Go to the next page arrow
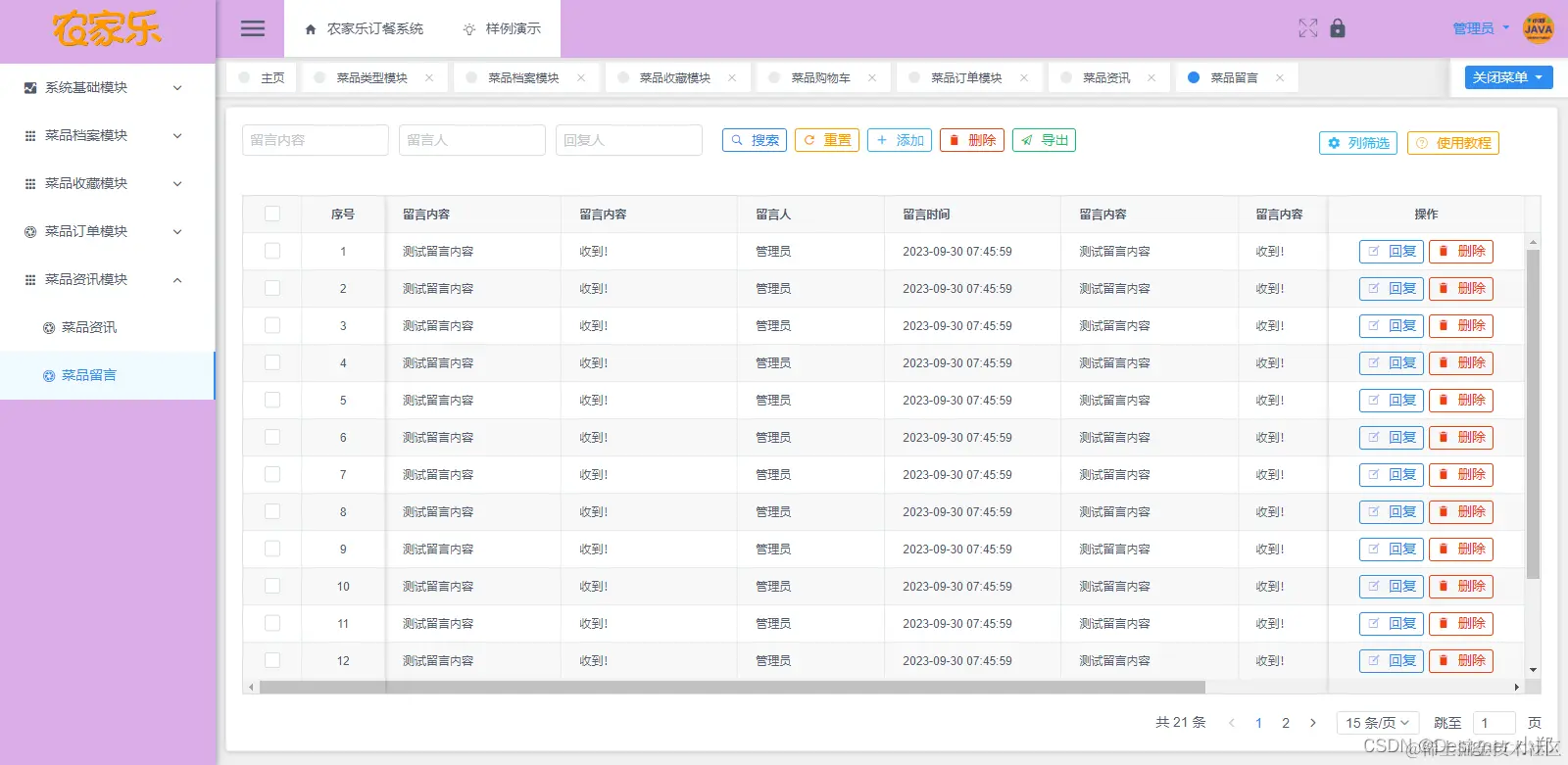1568x765 pixels. tap(1313, 723)
